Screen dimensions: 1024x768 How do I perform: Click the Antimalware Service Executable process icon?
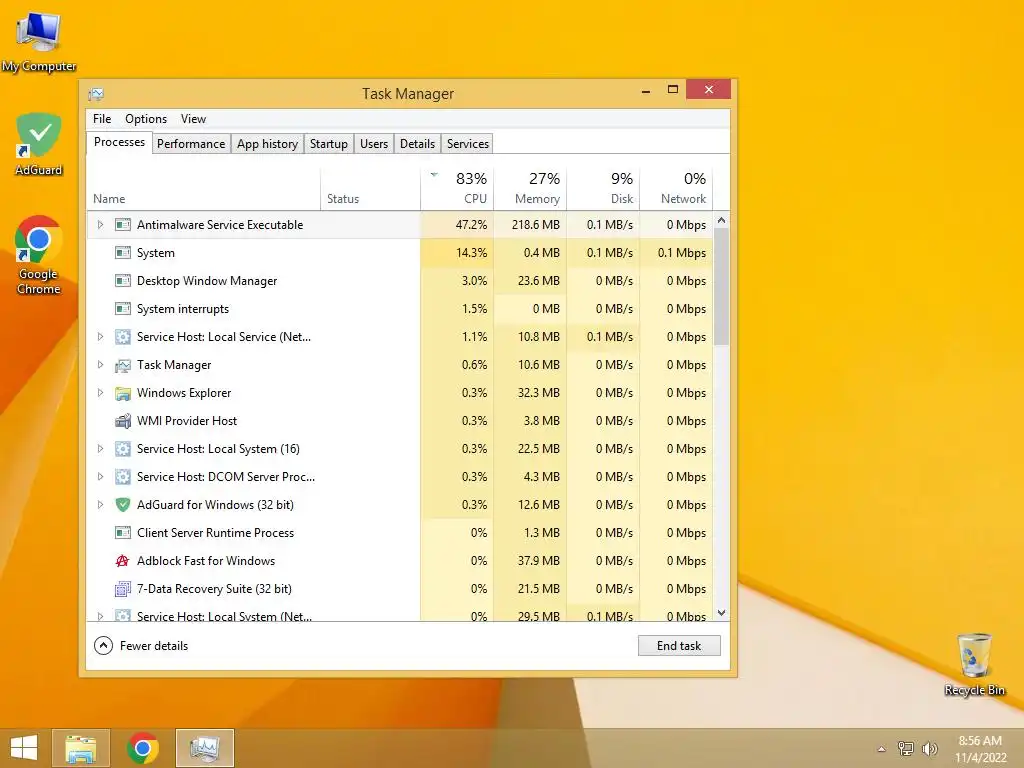(123, 225)
